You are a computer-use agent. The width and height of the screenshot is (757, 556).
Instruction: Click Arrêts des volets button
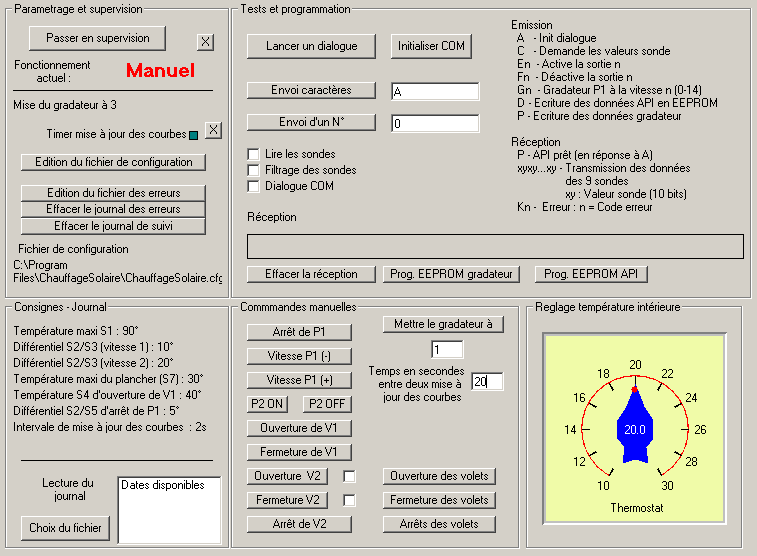[x=439, y=524]
